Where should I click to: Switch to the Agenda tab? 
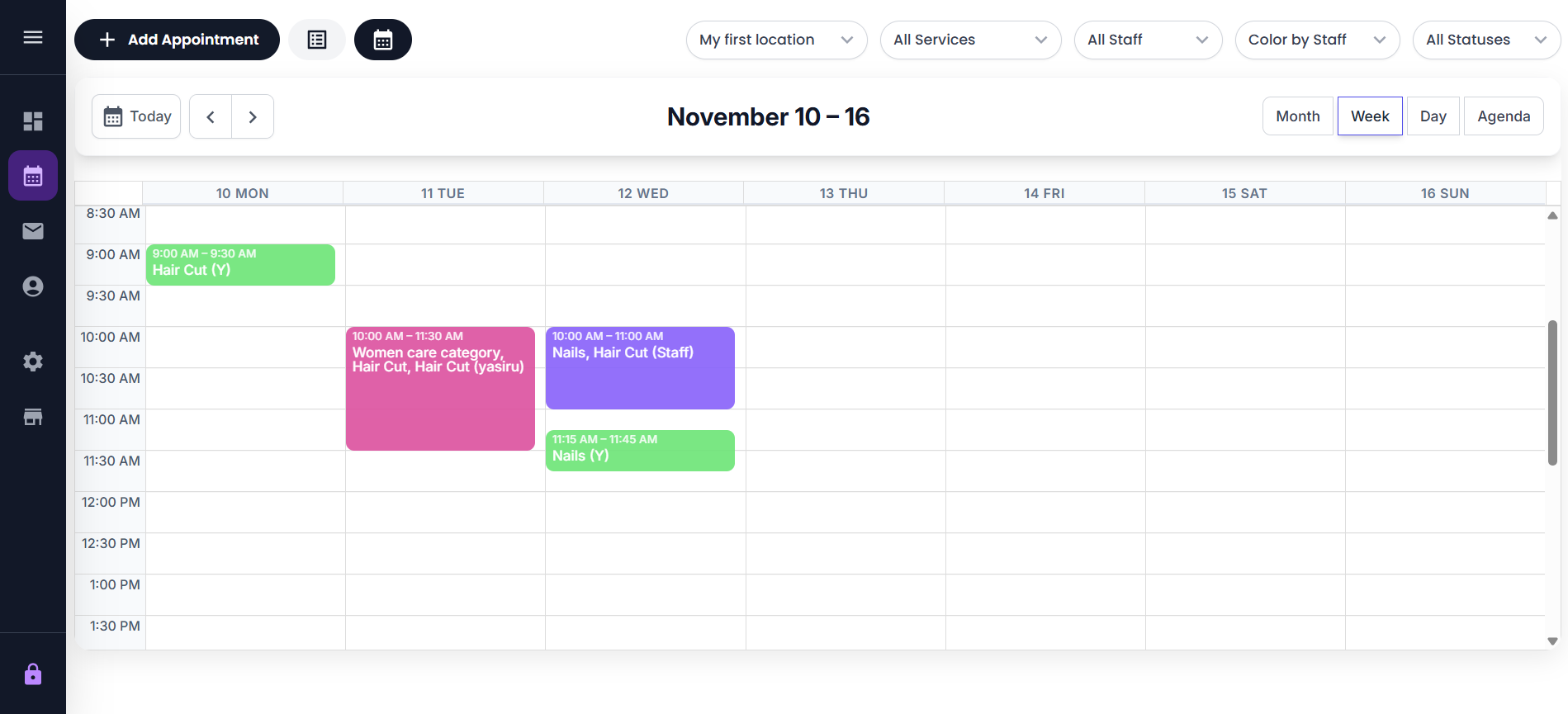pyautogui.click(x=1503, y=116)
